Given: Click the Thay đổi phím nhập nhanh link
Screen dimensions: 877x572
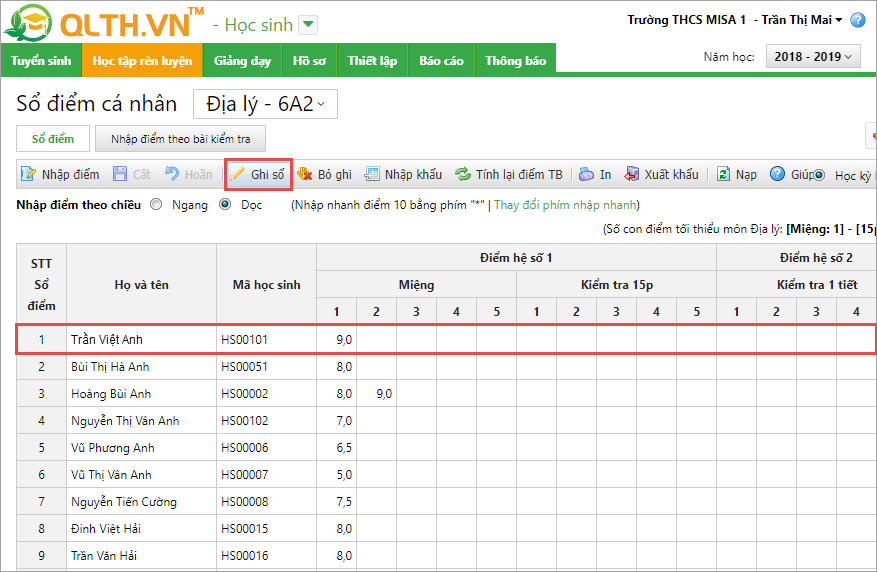Looking at the screenshot, I should coord(565,204).
